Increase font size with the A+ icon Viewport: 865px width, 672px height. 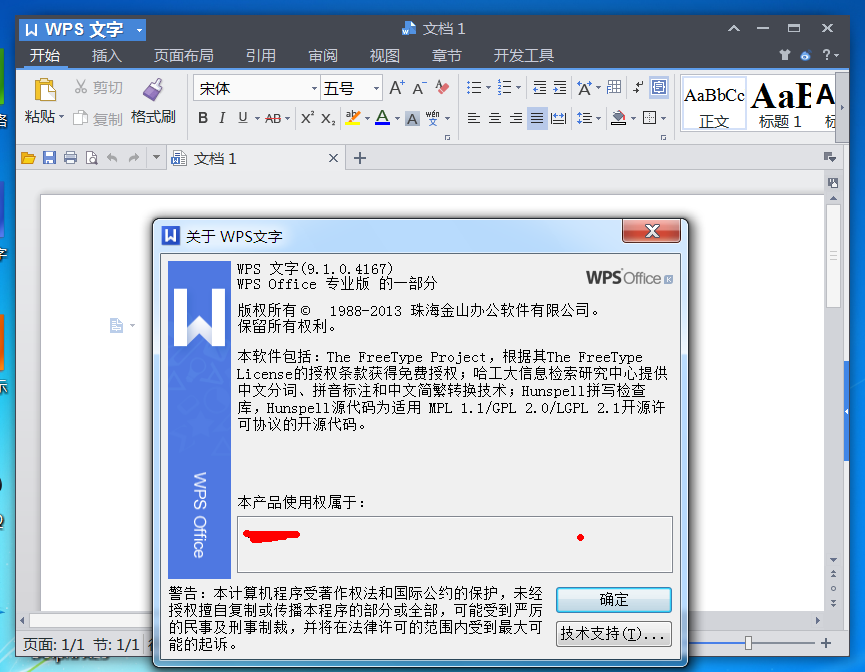click(x=397, y=88)
